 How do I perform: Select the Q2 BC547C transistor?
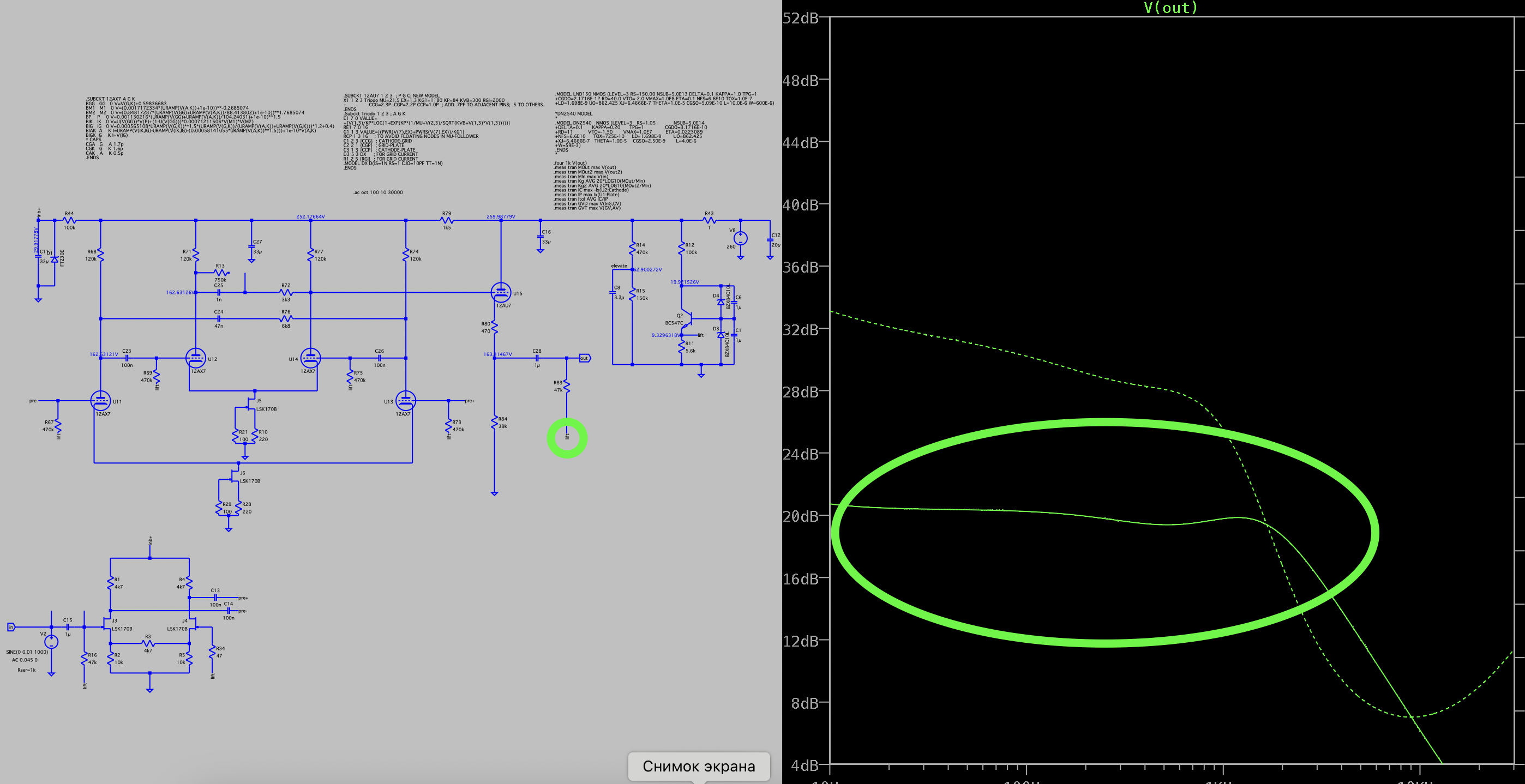click(687, 319)
